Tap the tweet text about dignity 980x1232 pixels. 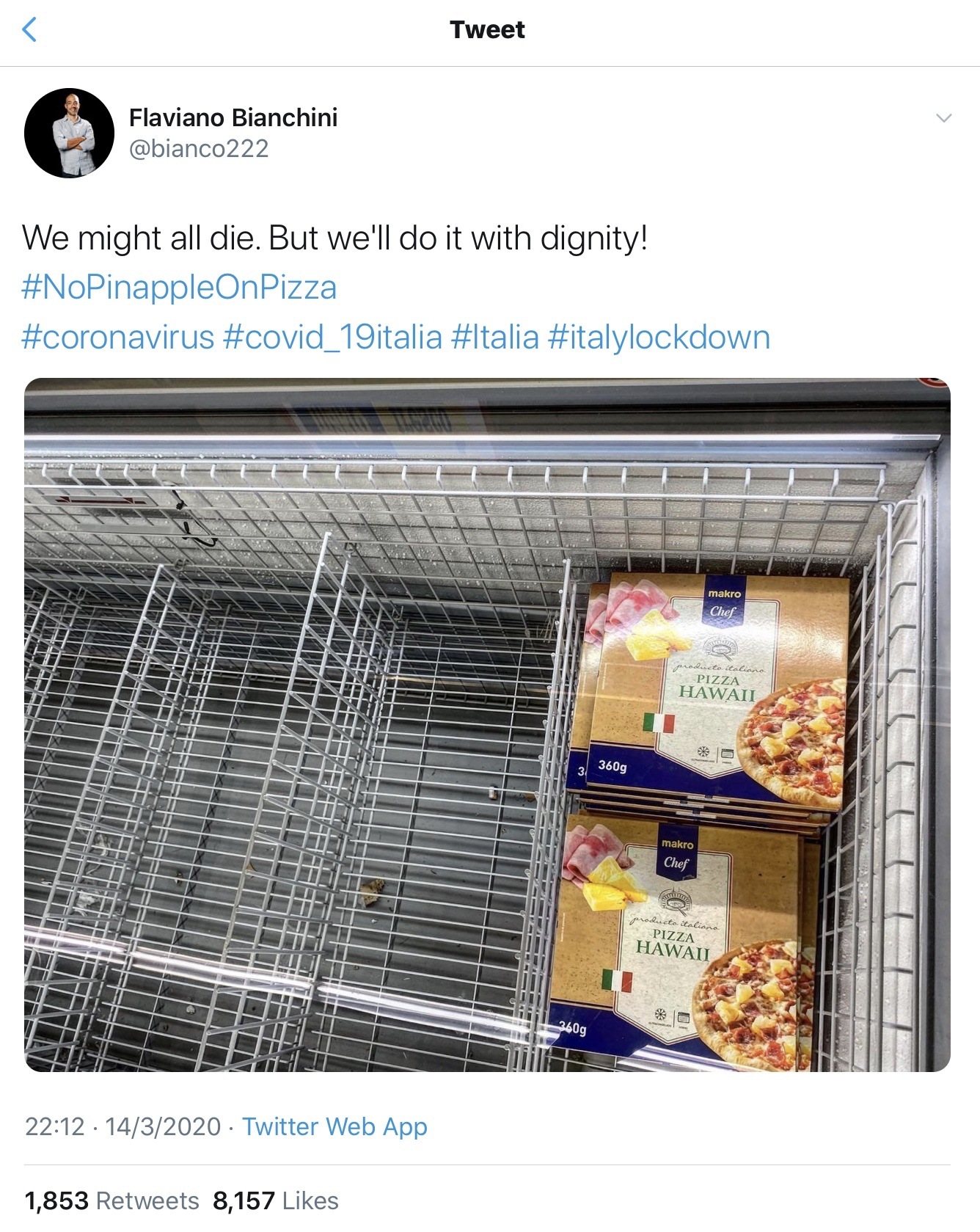click(335, 238)
